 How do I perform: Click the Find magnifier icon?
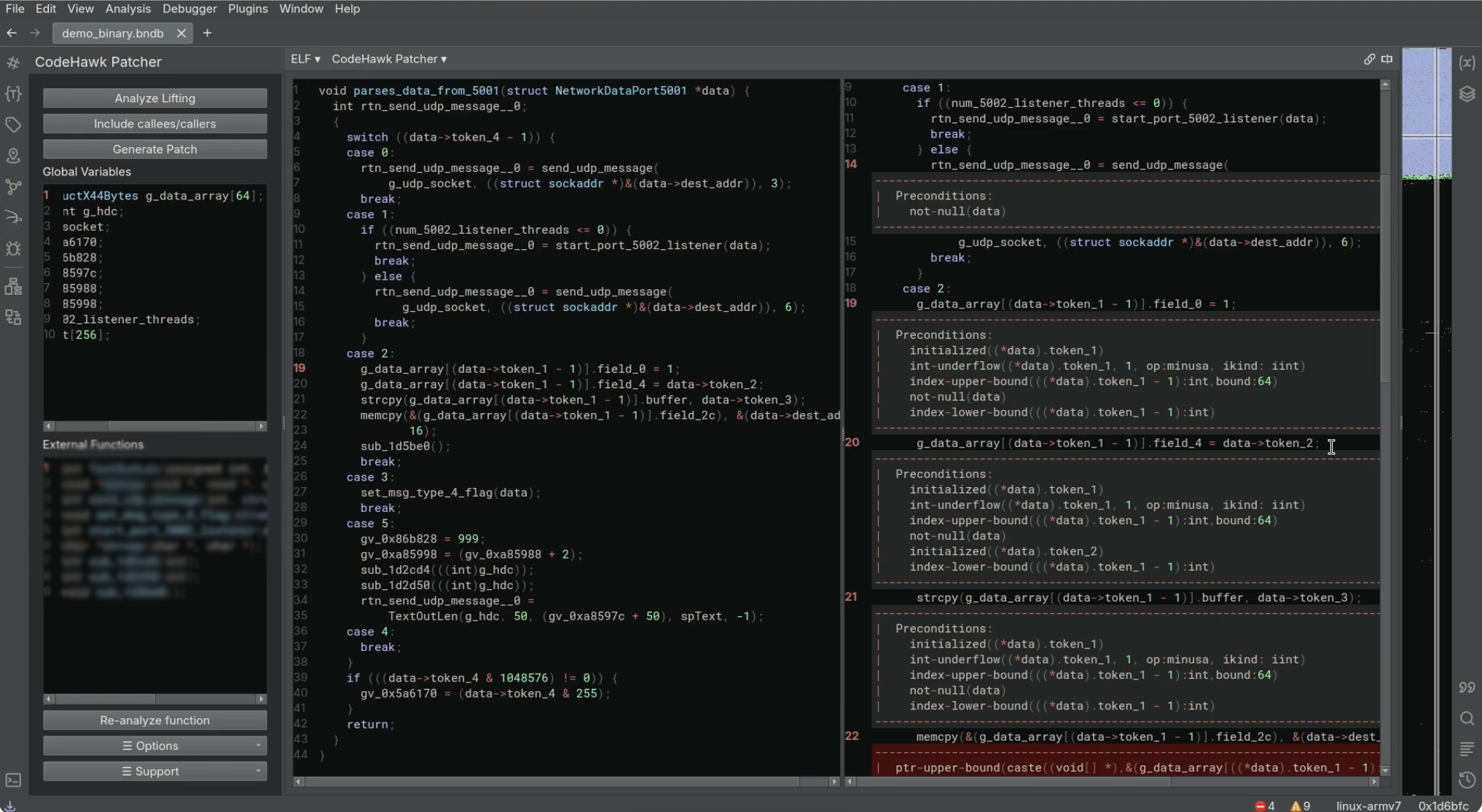tap(1467, 719)
